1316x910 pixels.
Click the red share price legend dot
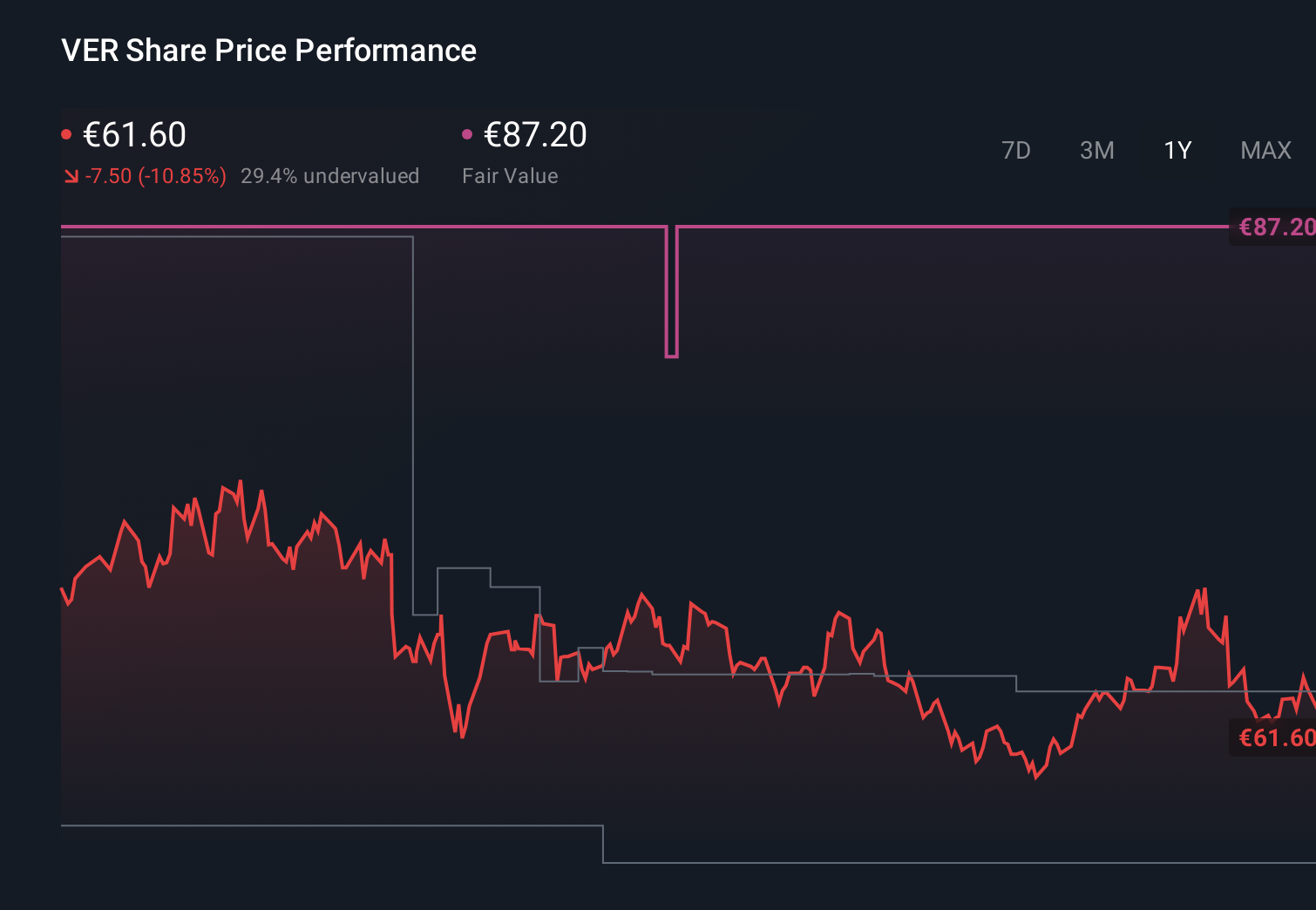pos(67,133)
